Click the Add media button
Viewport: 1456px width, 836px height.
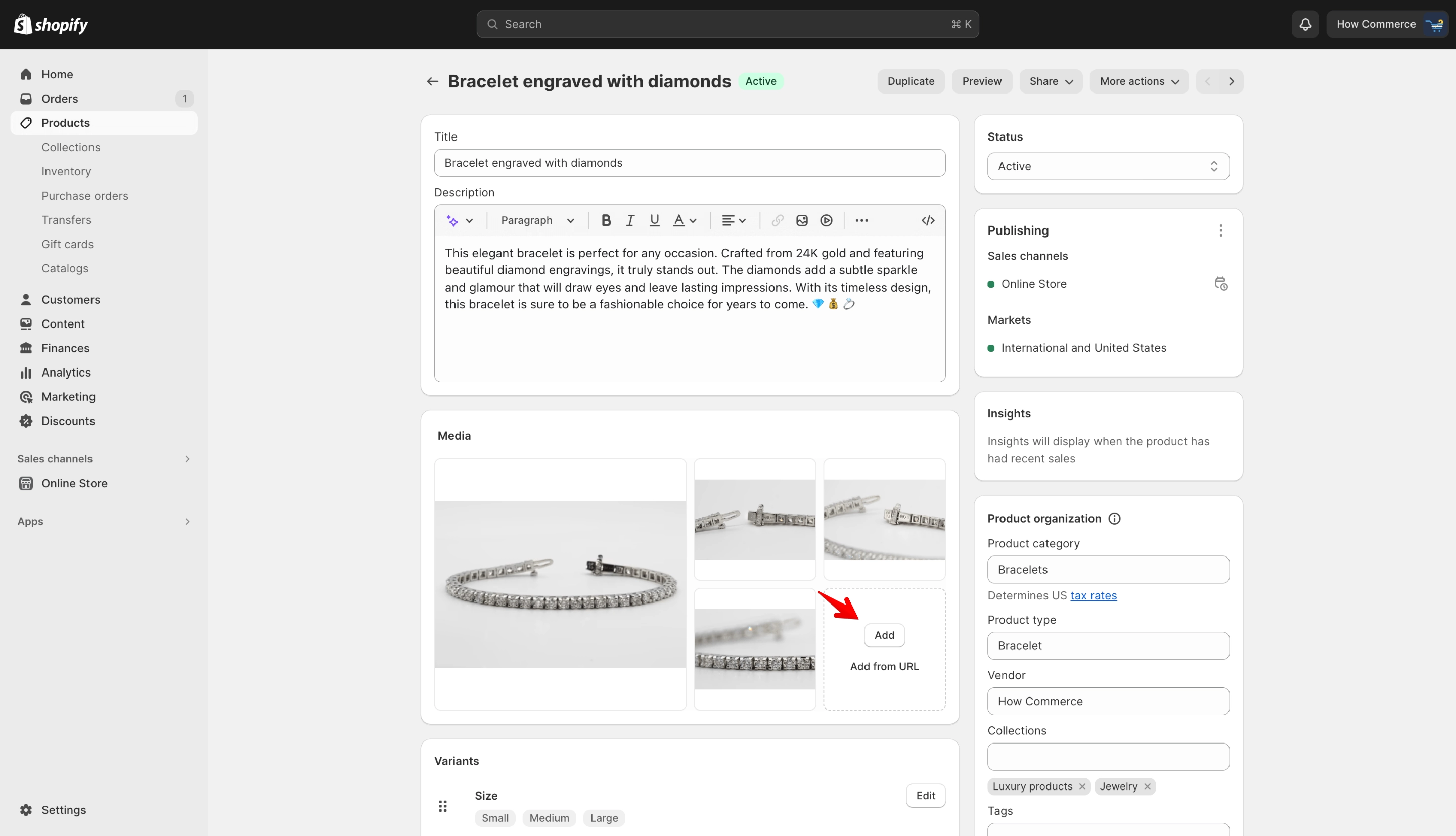pyautogui.click(x=884, y=635)
